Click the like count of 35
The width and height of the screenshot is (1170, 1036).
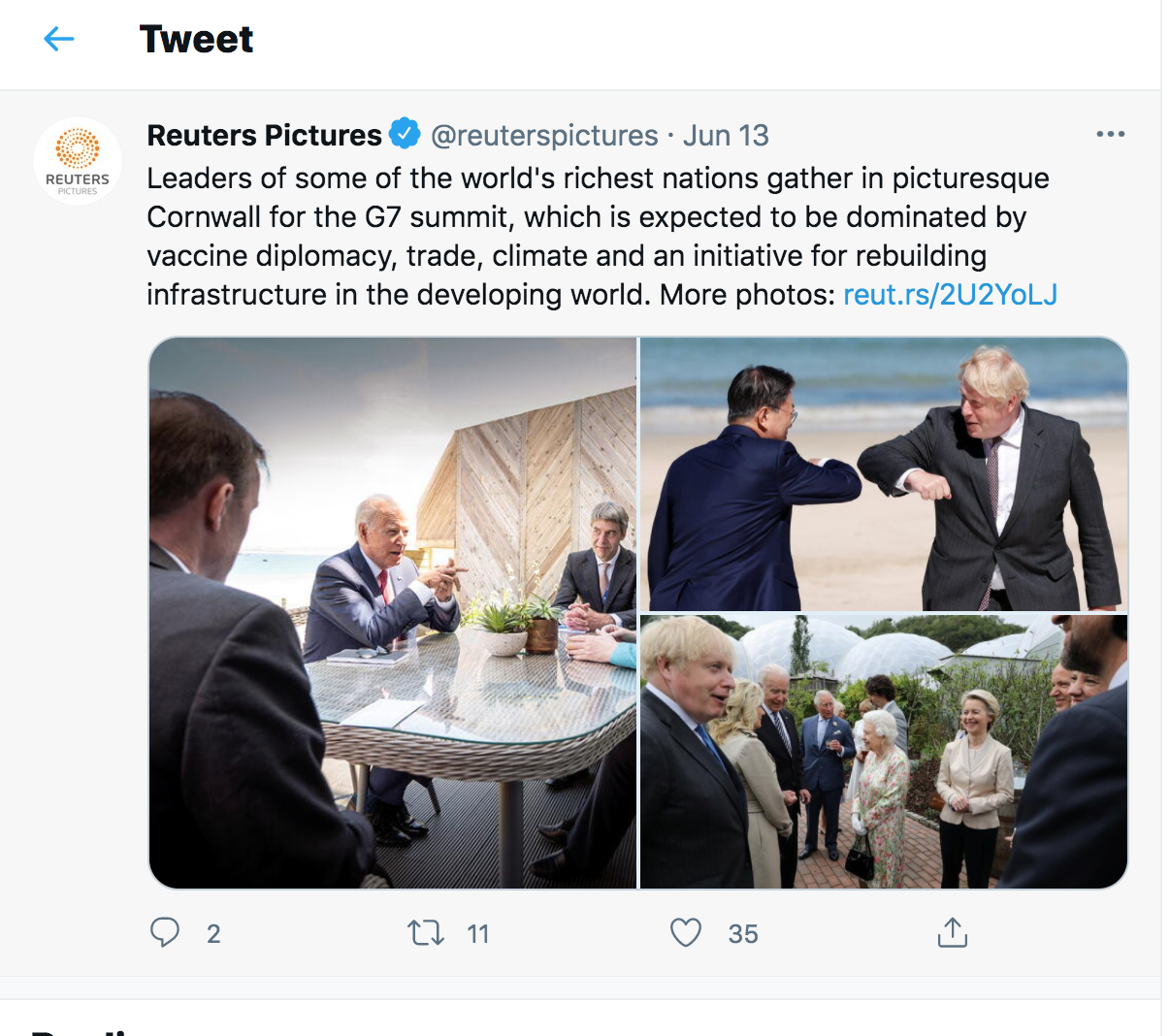tap(743, 934)
